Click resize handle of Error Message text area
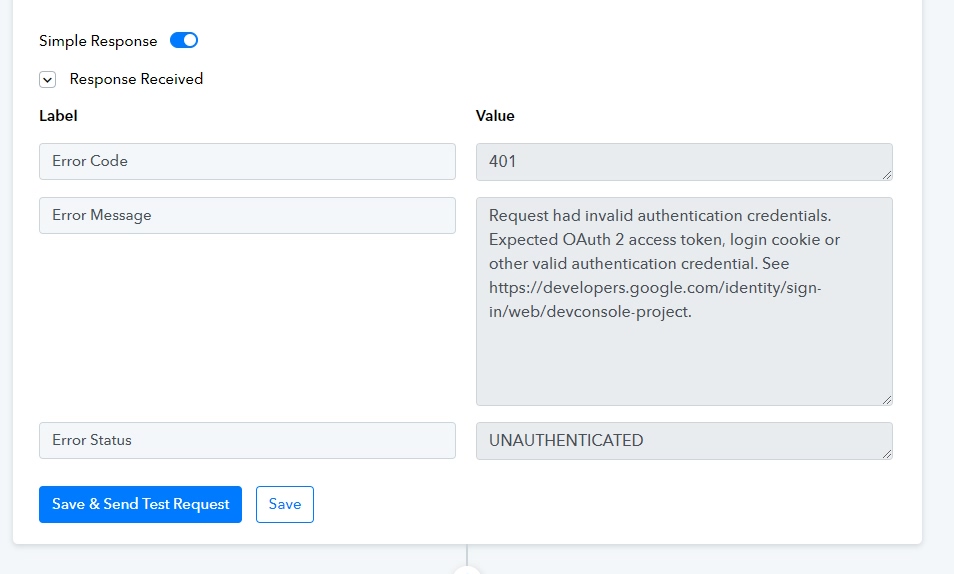 (887, 400)
